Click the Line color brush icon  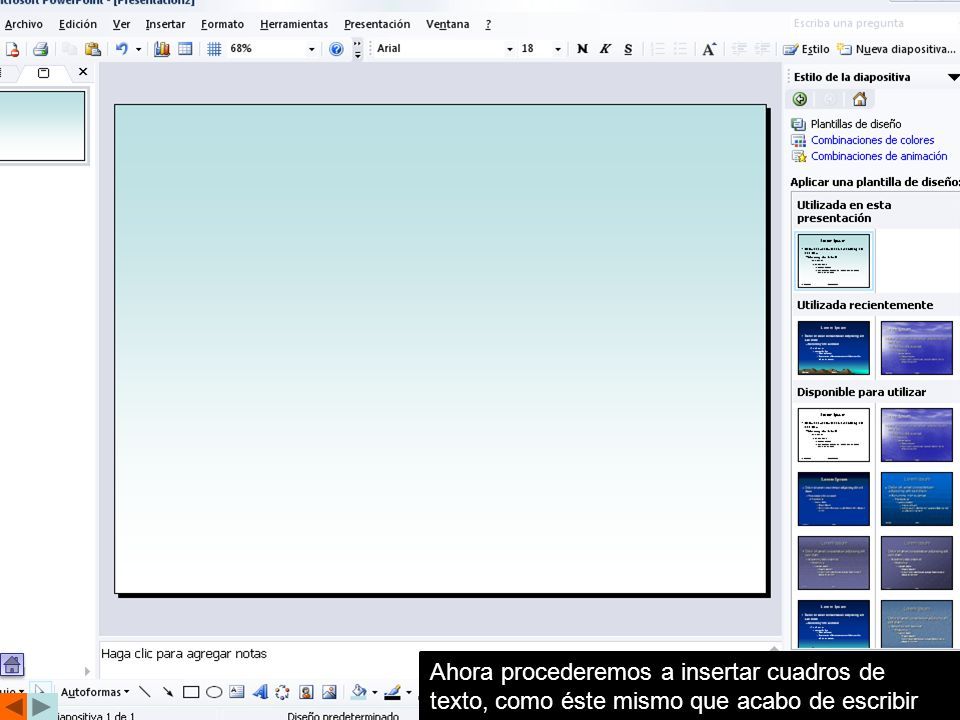coord(392,692)
